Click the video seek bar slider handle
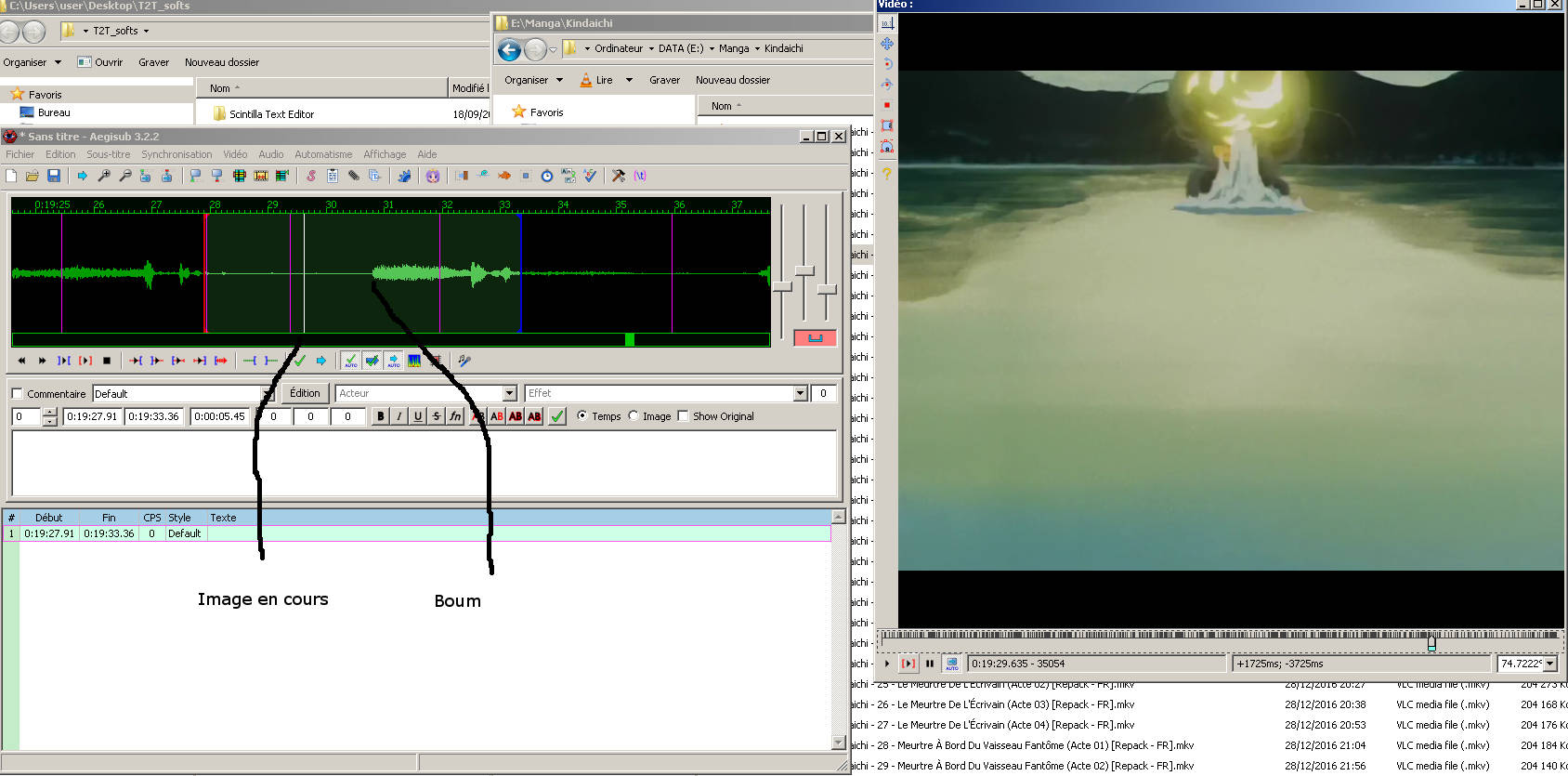The height and width of the screenshot is (776, 1568). tap(1431, 642)
